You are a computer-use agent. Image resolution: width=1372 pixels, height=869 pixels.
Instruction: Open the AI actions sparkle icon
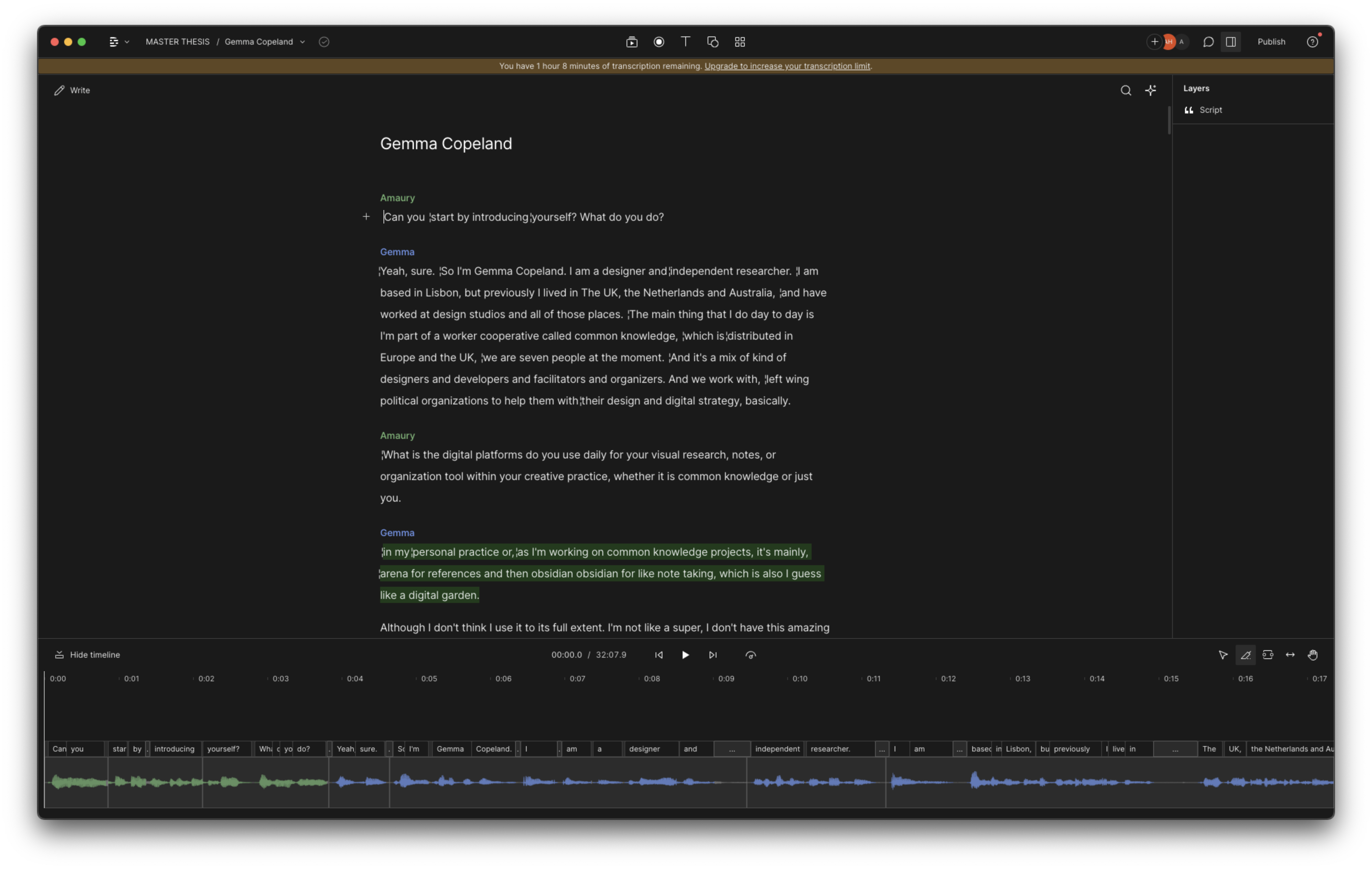1150,90
